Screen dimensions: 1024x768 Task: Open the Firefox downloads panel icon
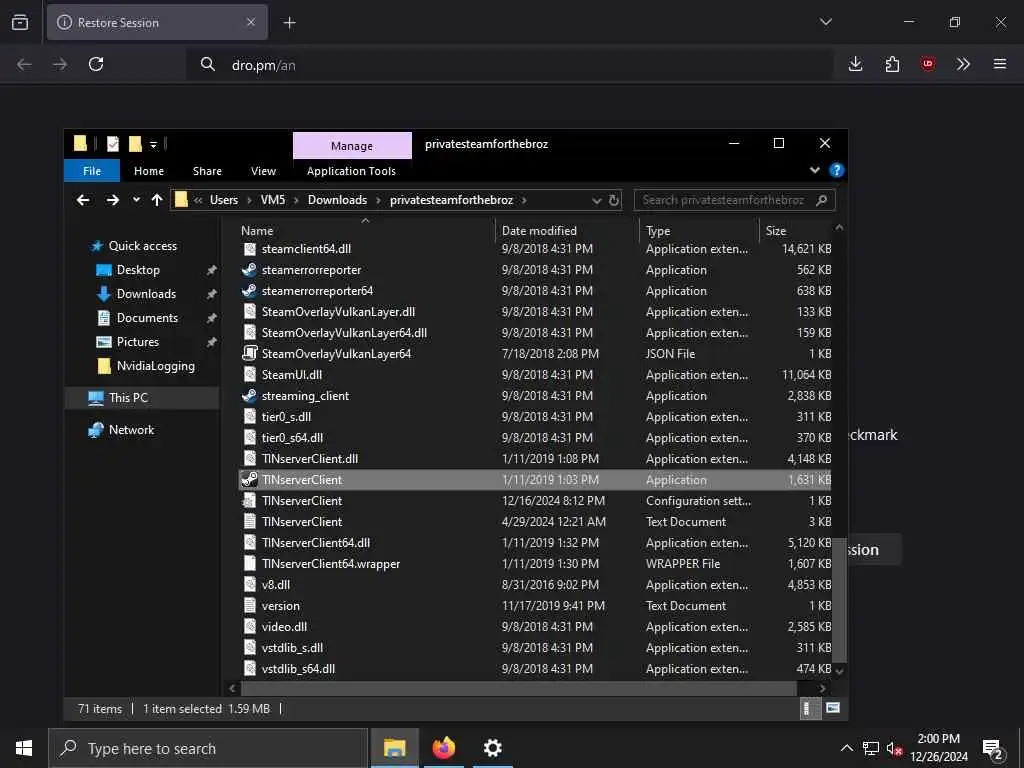pos(856,64)
